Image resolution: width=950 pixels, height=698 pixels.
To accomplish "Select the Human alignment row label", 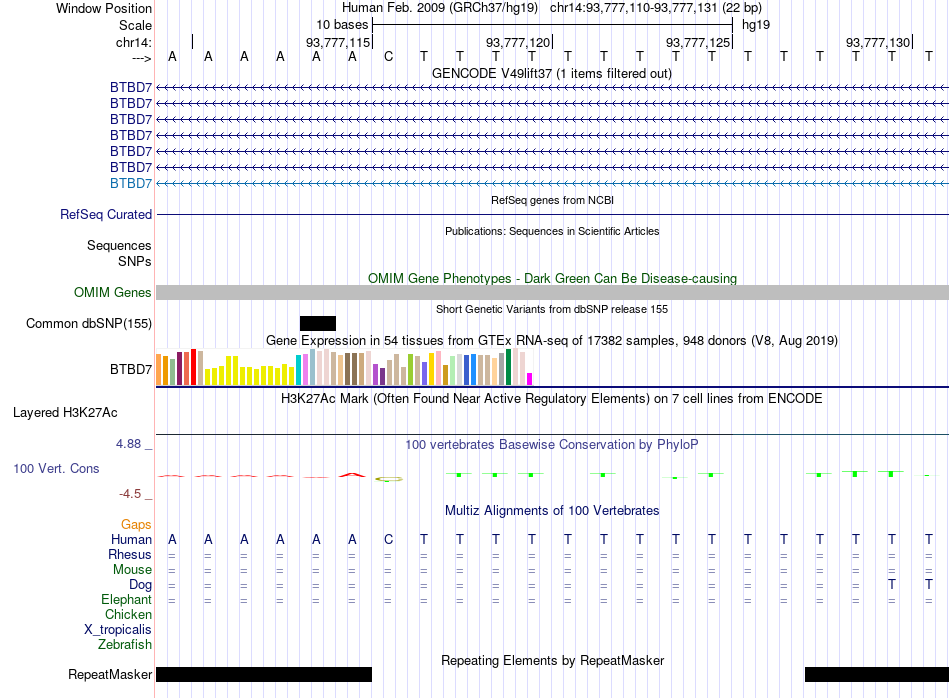I will [131, 540].
